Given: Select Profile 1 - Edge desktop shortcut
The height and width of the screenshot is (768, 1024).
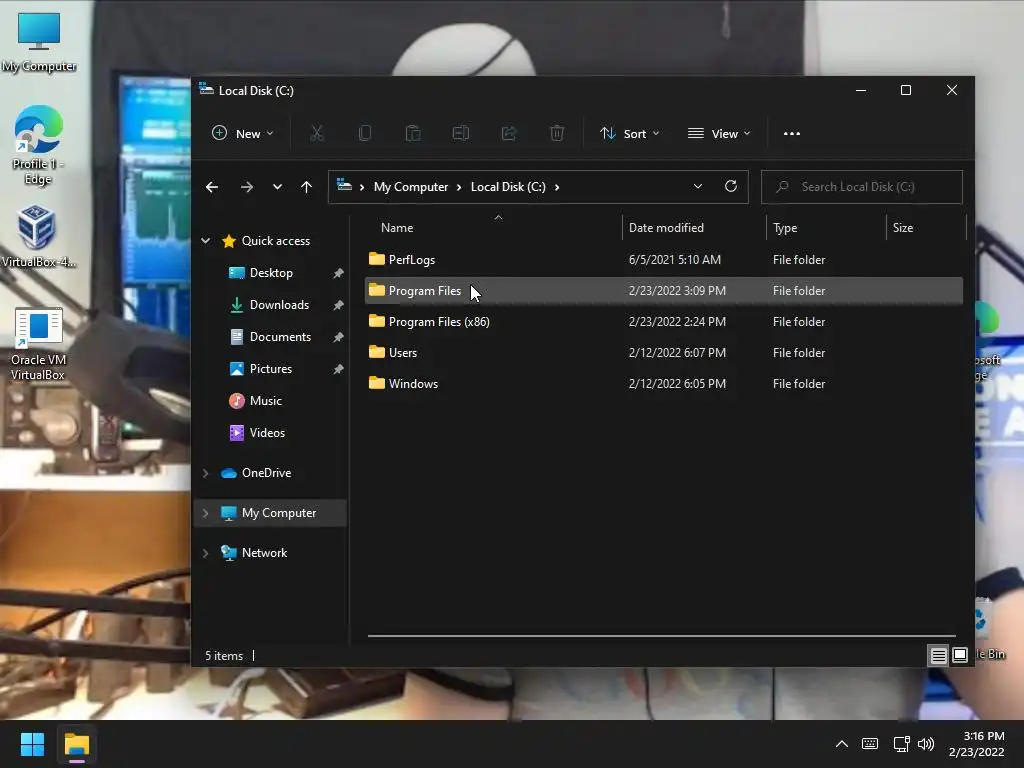Looking at the screenshot, I should coord(39,146).
